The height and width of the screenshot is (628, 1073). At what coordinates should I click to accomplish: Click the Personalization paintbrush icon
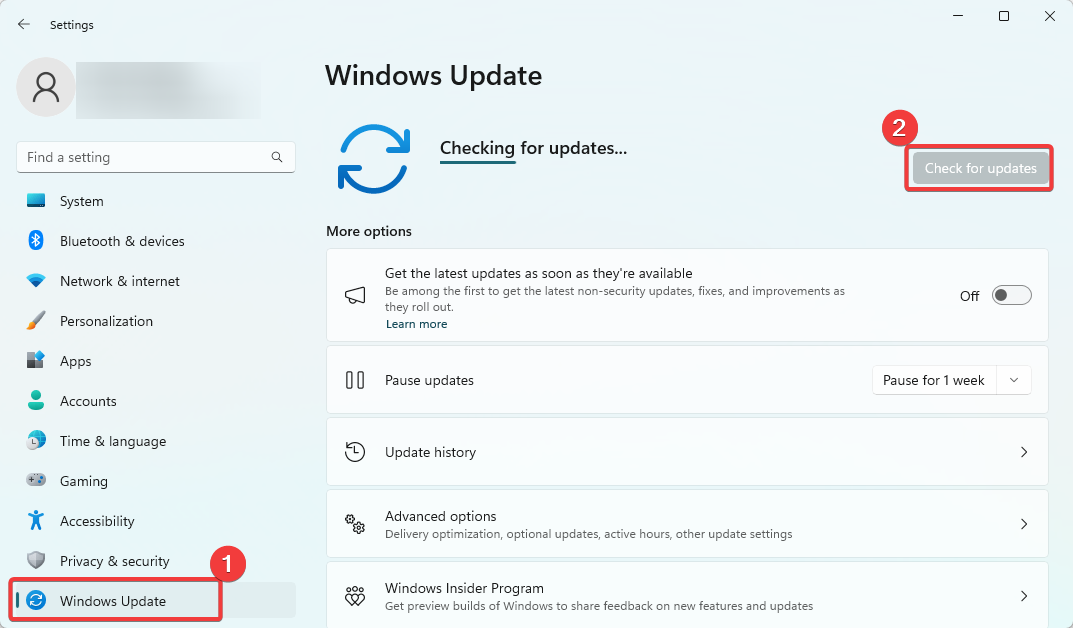click(x=36, y=321)
